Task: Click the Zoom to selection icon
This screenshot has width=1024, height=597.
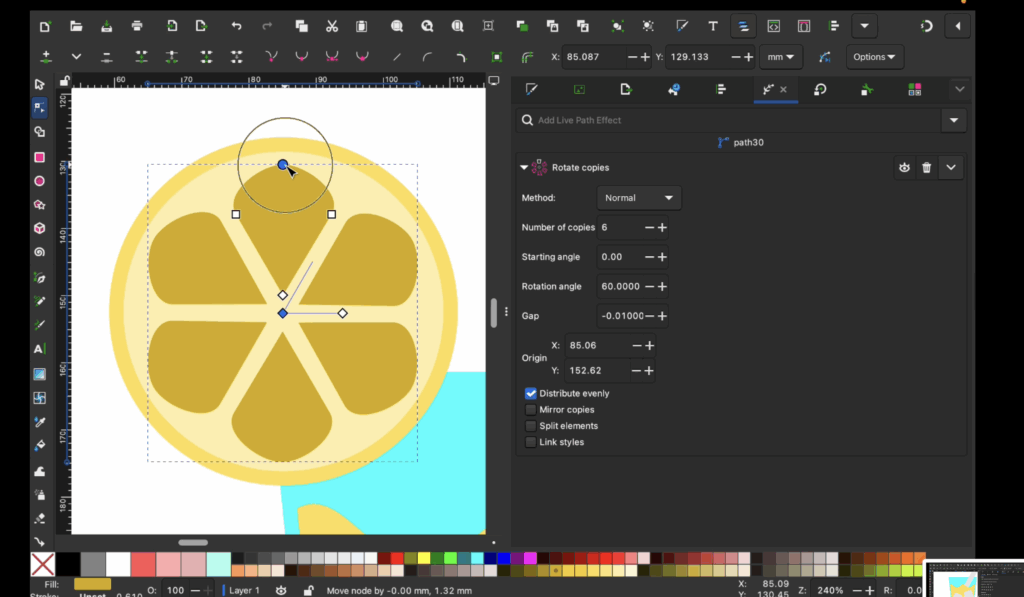Action: (x=396, y=26)
